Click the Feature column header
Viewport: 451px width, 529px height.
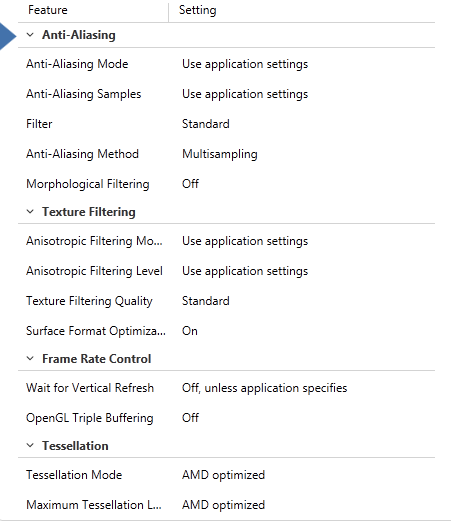coord(48,10)
